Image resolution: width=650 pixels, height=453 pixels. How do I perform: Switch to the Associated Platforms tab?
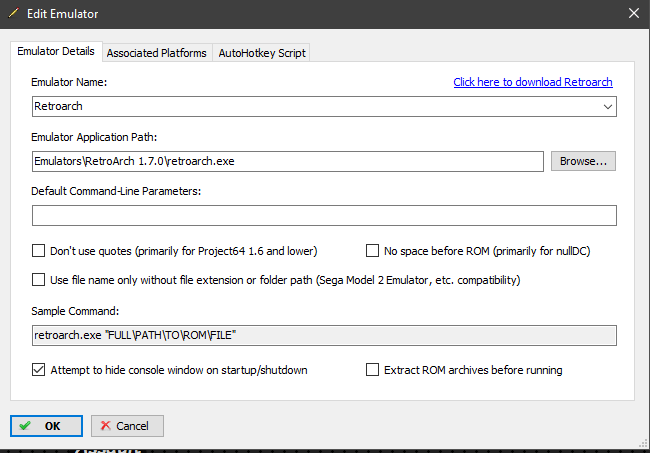[156, 53]
